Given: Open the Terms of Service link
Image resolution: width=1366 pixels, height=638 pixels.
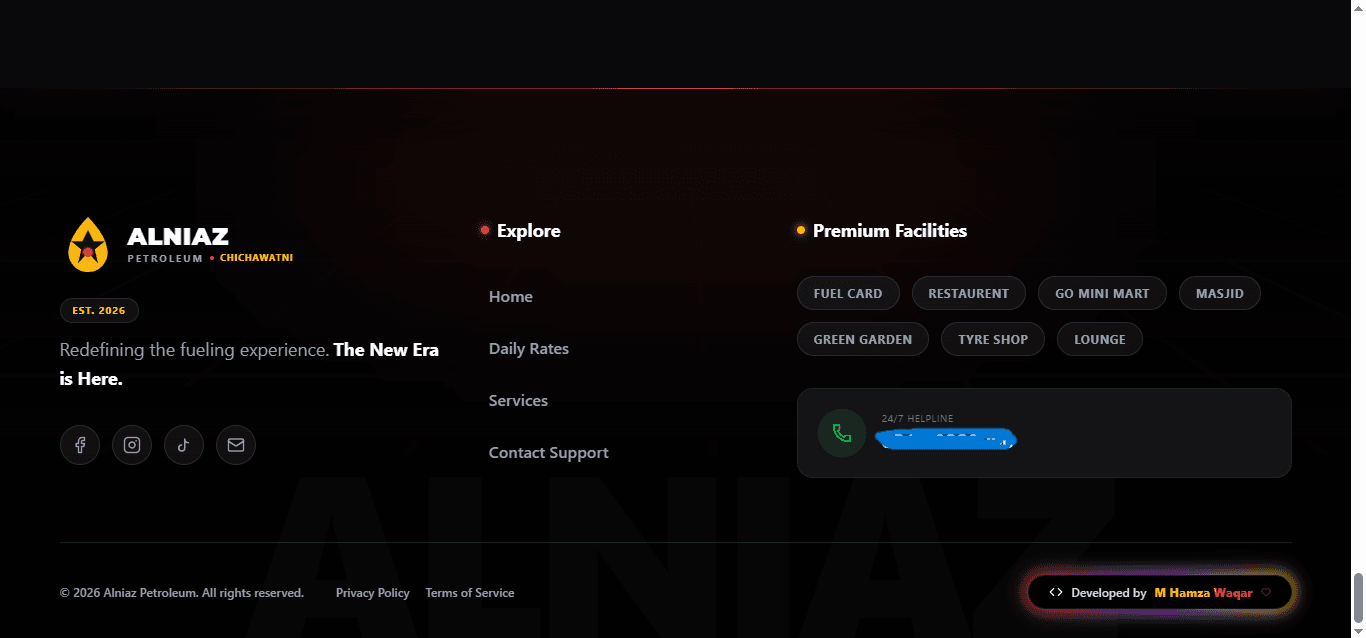Looking at the screenshot, I should [470, 593].
